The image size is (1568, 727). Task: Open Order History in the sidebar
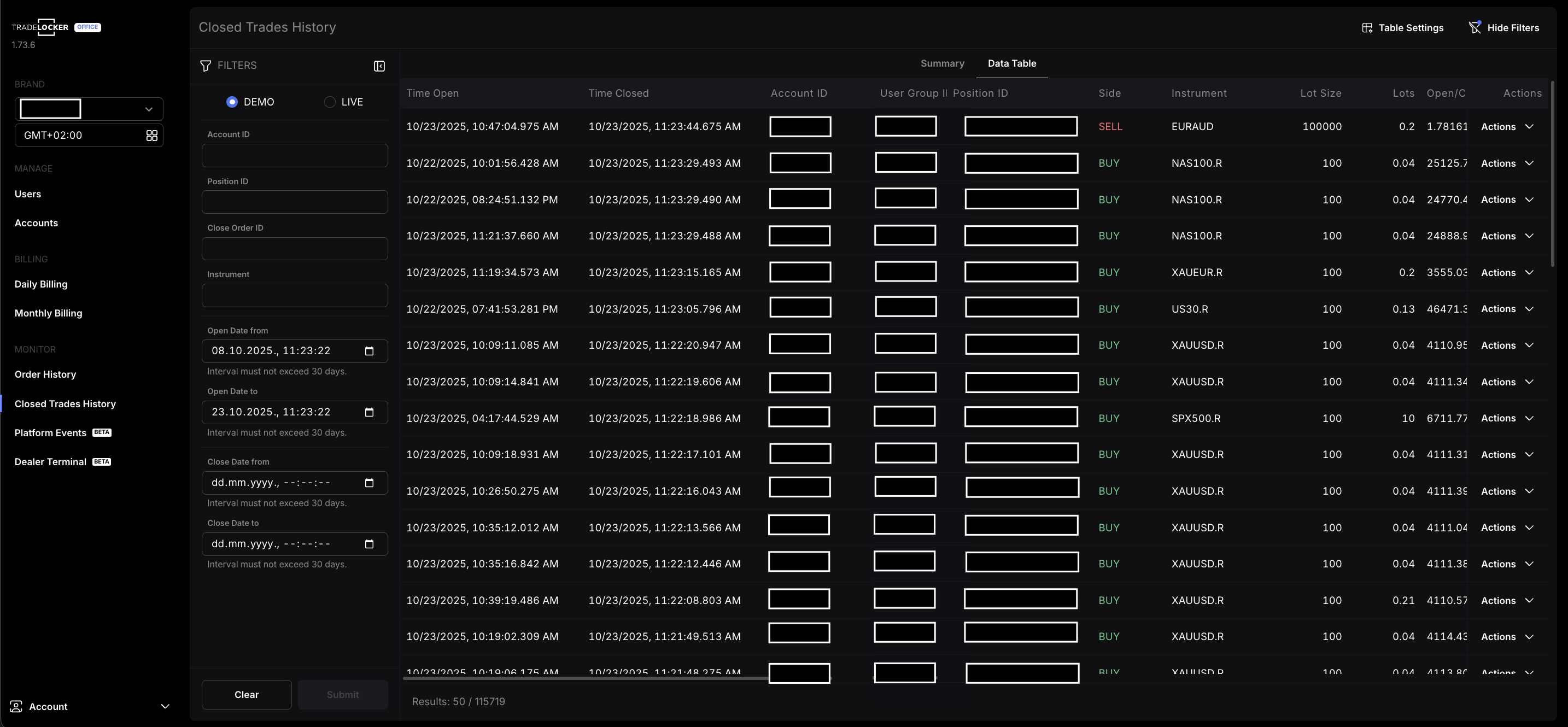pos(45,375)
